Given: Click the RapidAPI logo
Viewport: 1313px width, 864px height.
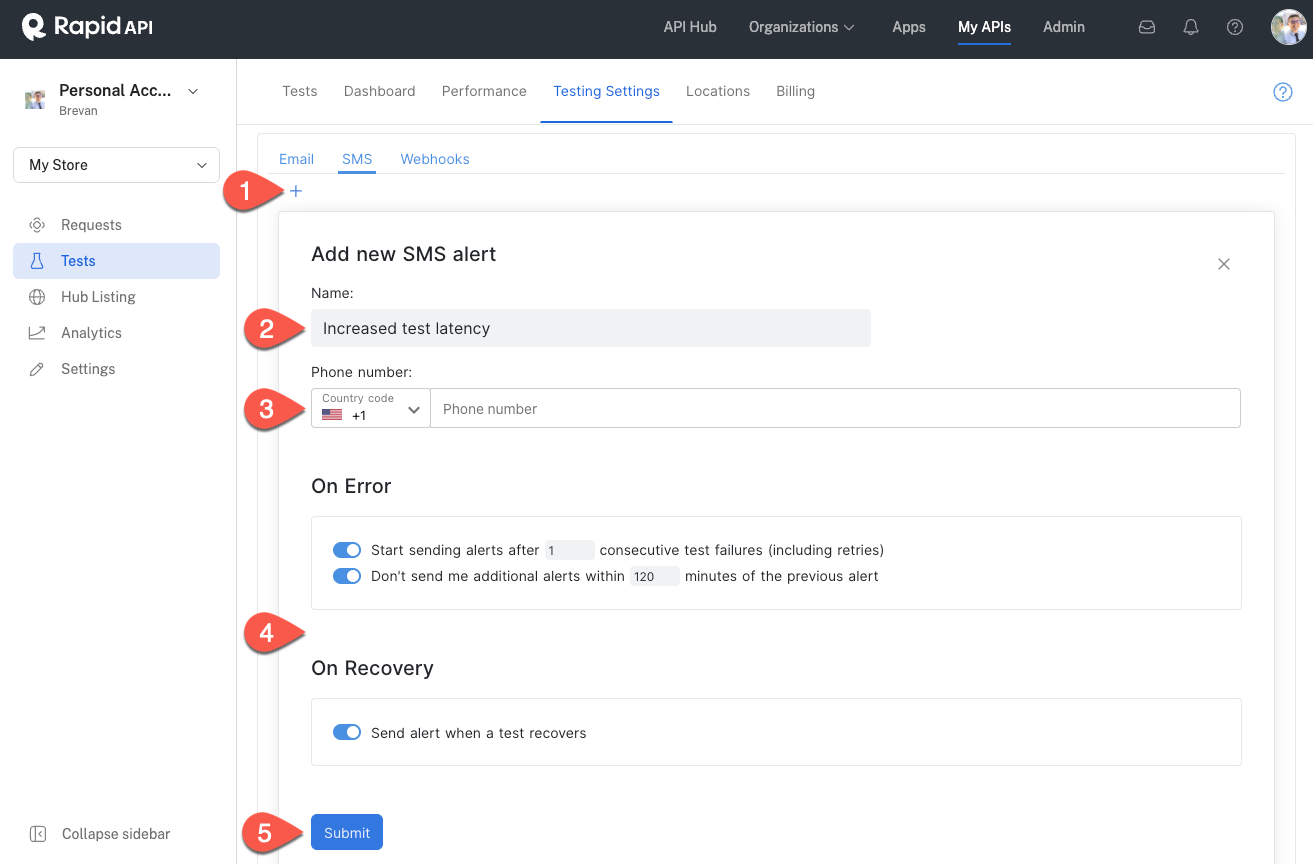Looking at the screenshot, I should coord(87,27).
